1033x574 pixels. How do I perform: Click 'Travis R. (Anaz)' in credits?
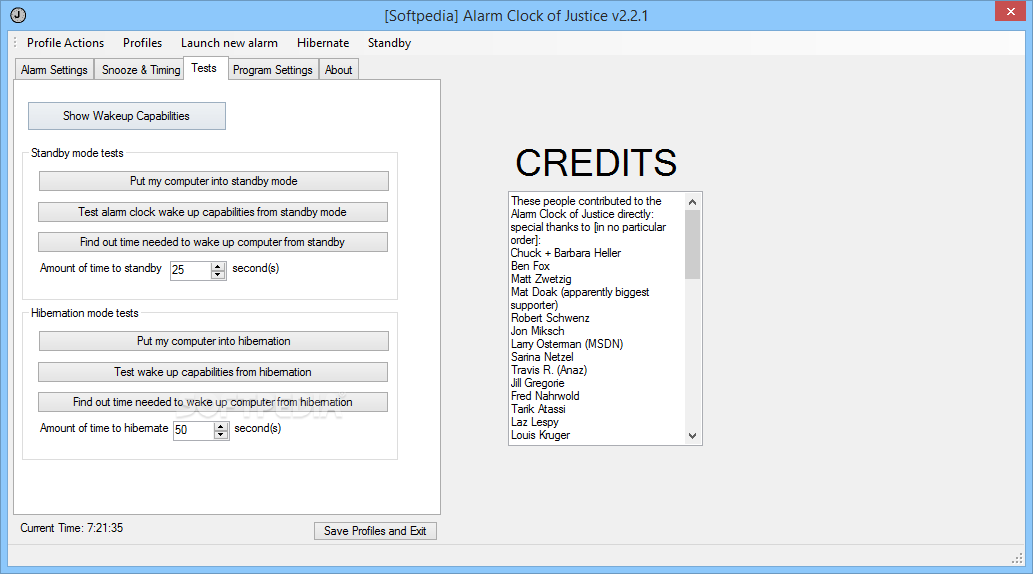(x=549, y=370)
